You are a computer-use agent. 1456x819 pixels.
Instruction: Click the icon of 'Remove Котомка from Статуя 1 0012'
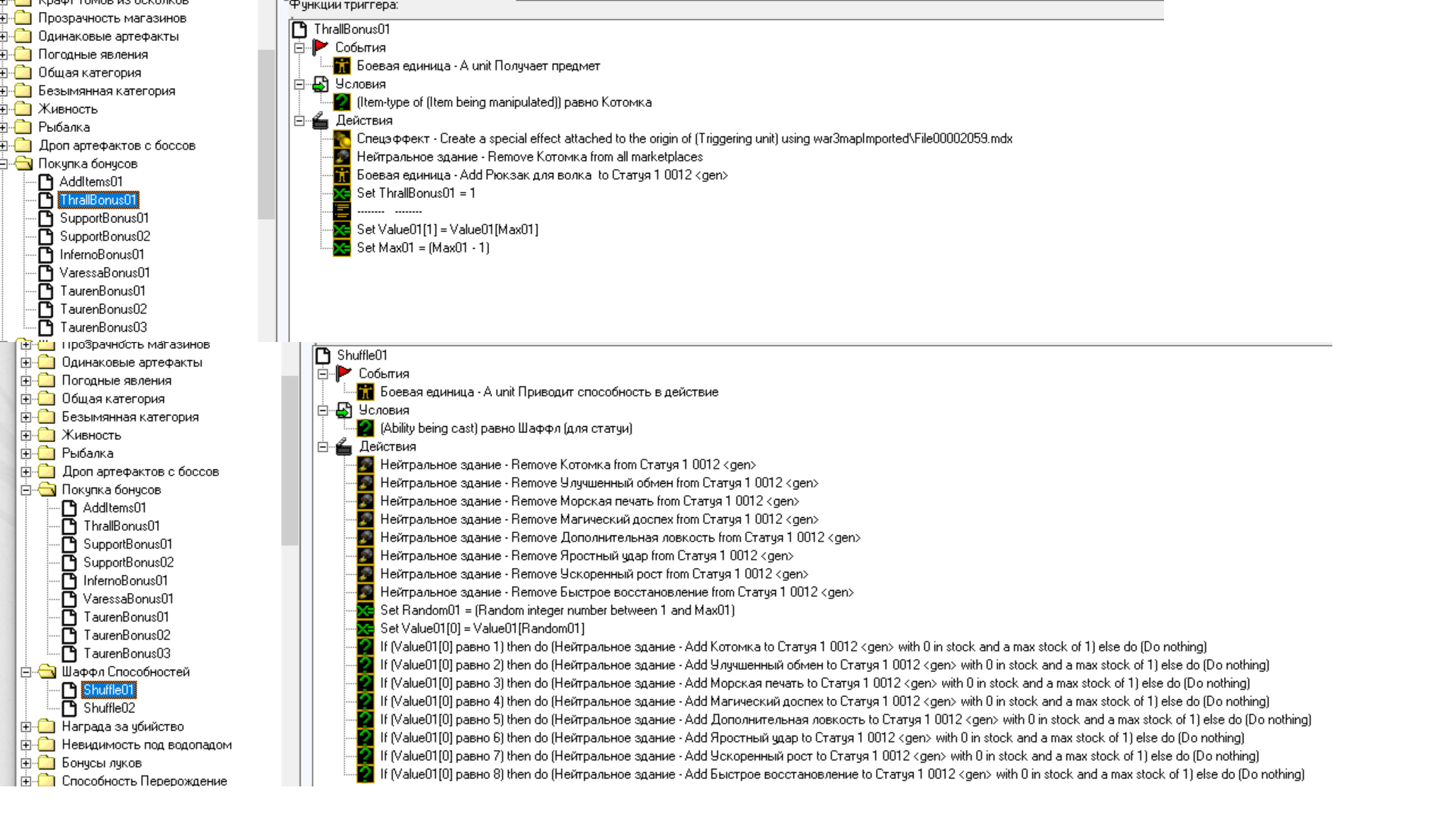[366, 465]
